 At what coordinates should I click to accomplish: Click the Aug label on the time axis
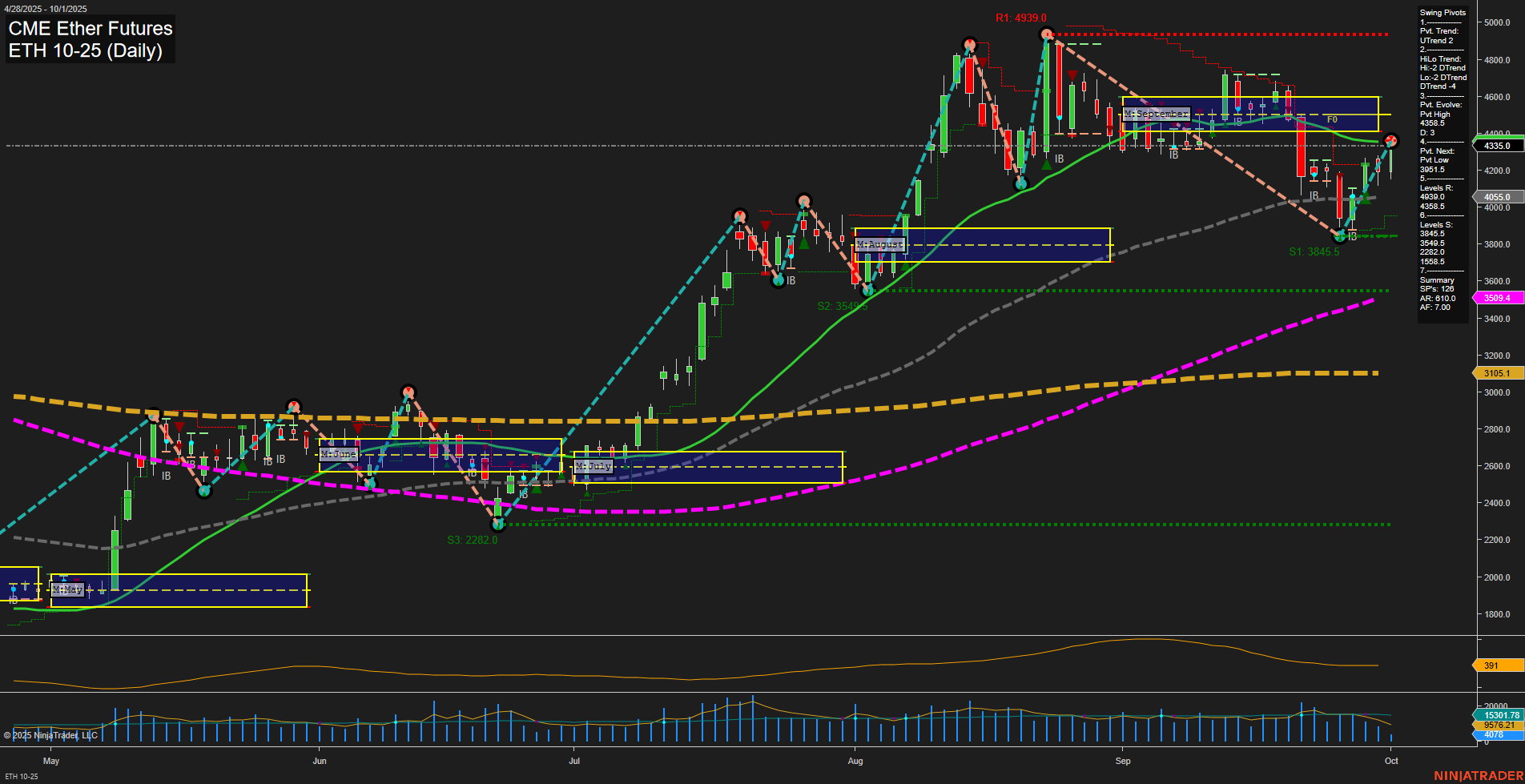coord(855,761)
